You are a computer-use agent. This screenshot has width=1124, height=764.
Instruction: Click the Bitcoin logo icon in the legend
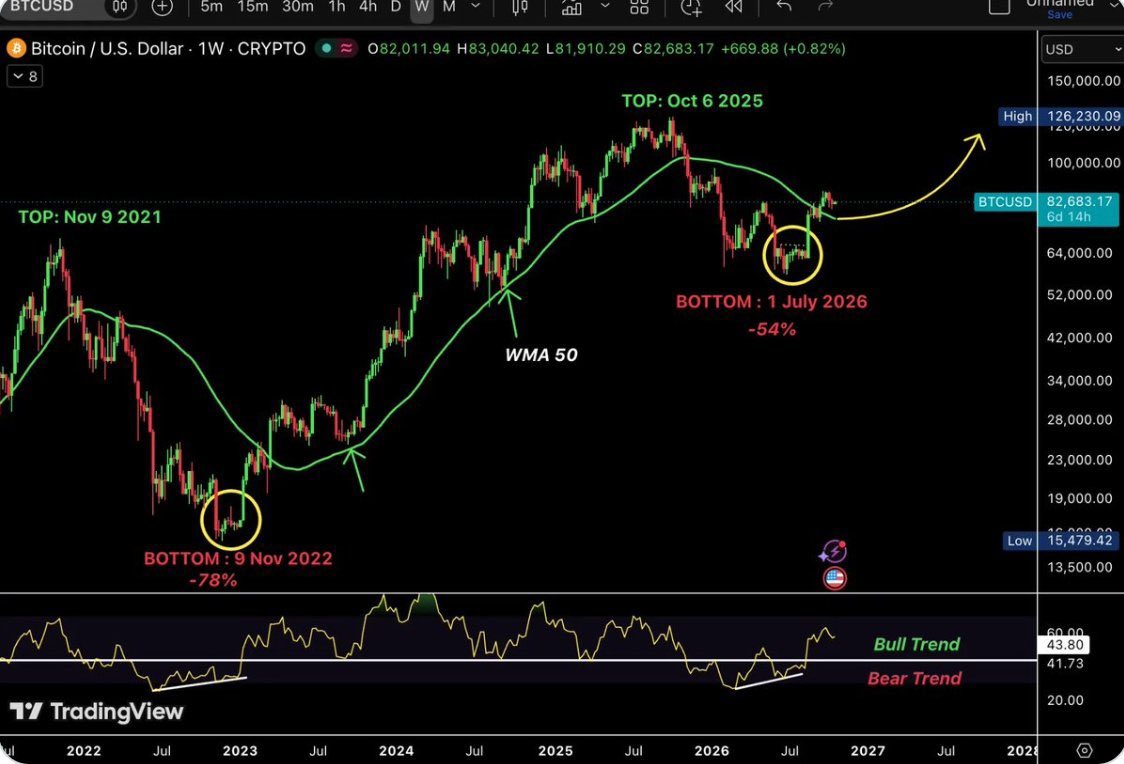coord(16,49)
